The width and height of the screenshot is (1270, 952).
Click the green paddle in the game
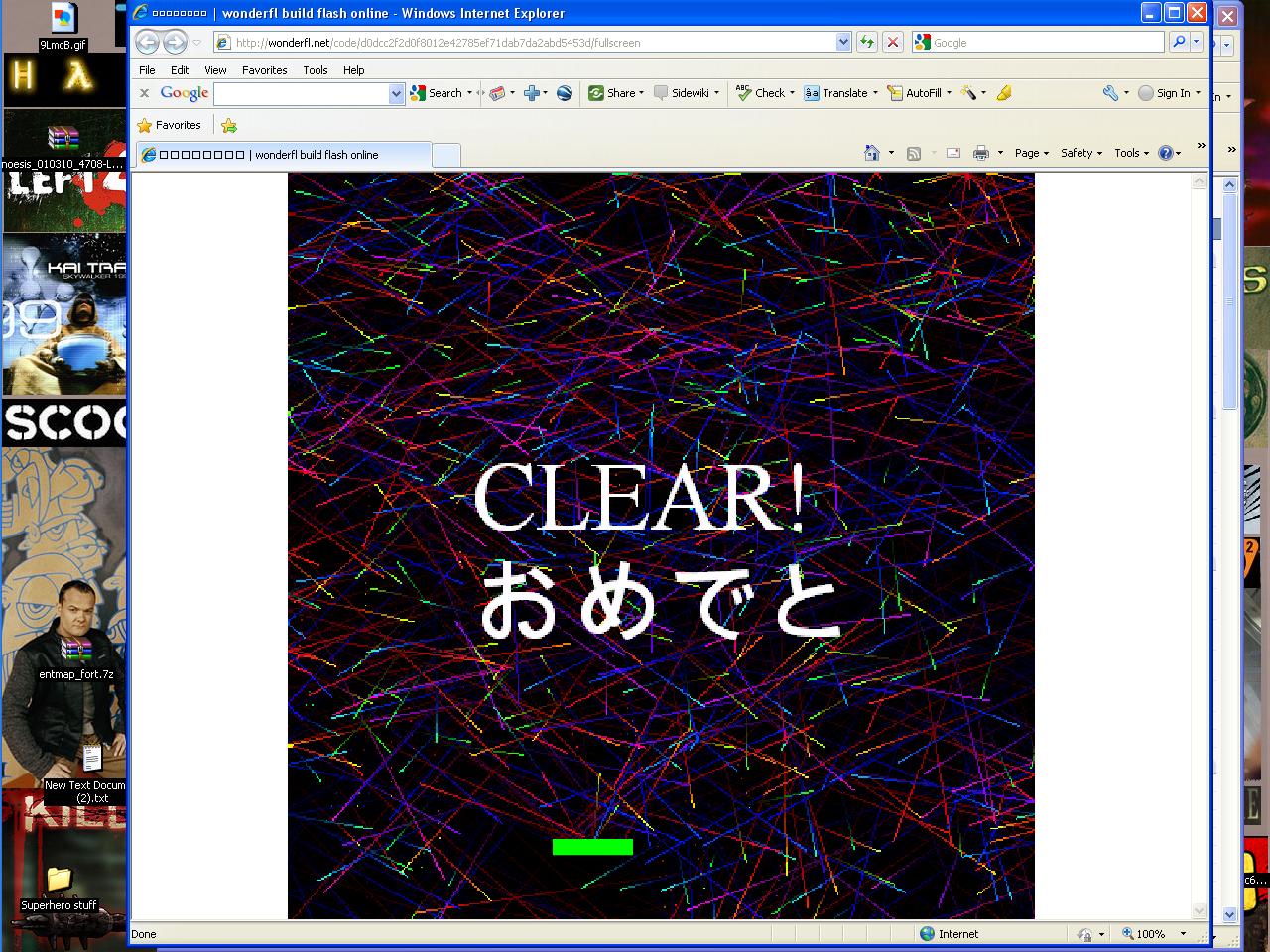coord(592,847)
